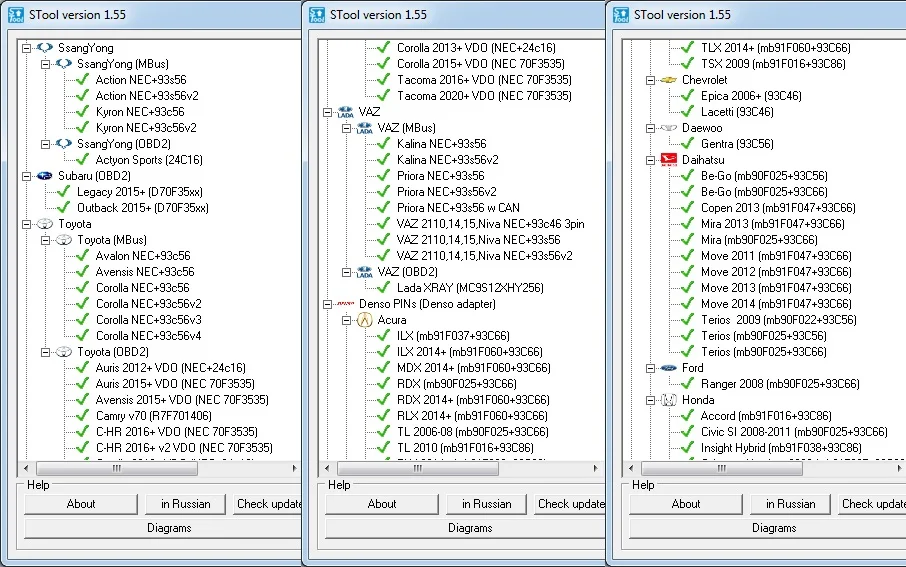Select Civic SI 2008-2011 entry
906x567 pixels.
pyautogui.click(x=794, y=432)
